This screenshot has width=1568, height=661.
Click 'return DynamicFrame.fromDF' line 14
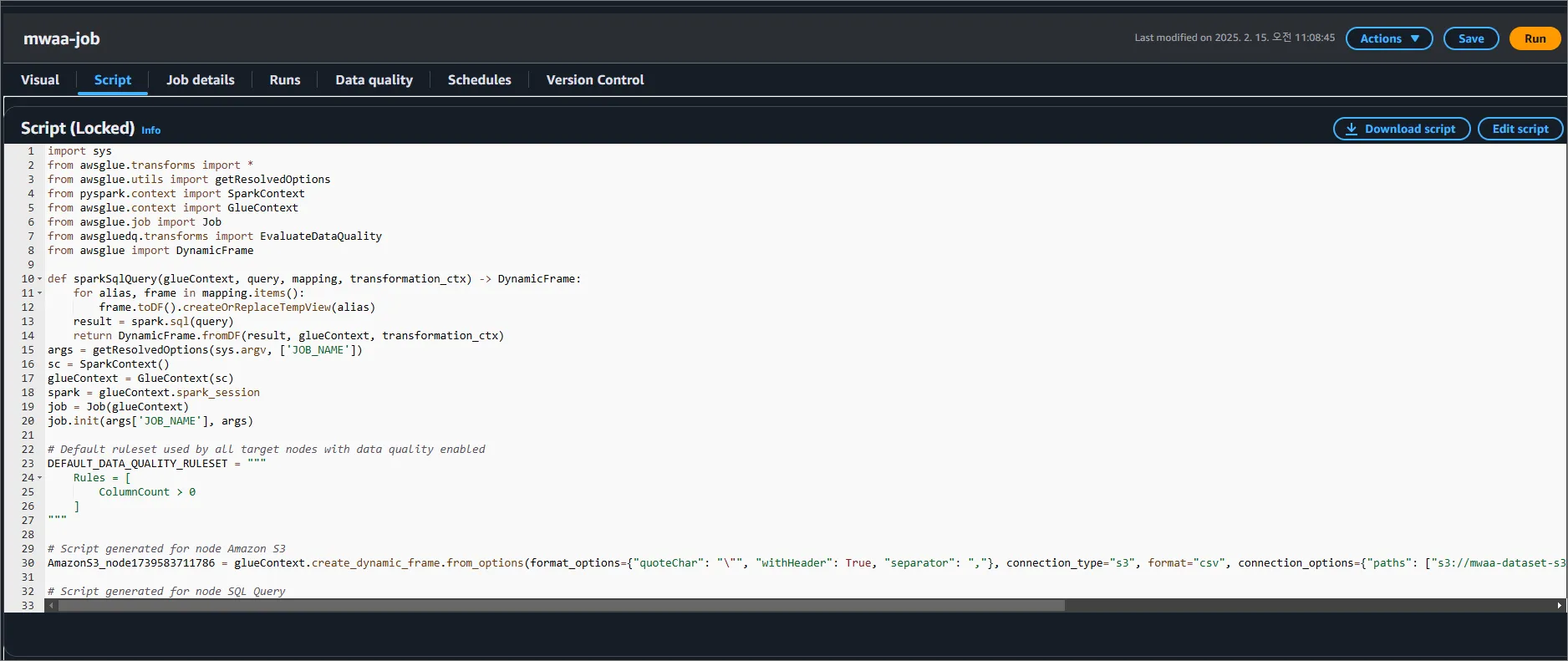[289, 336]
